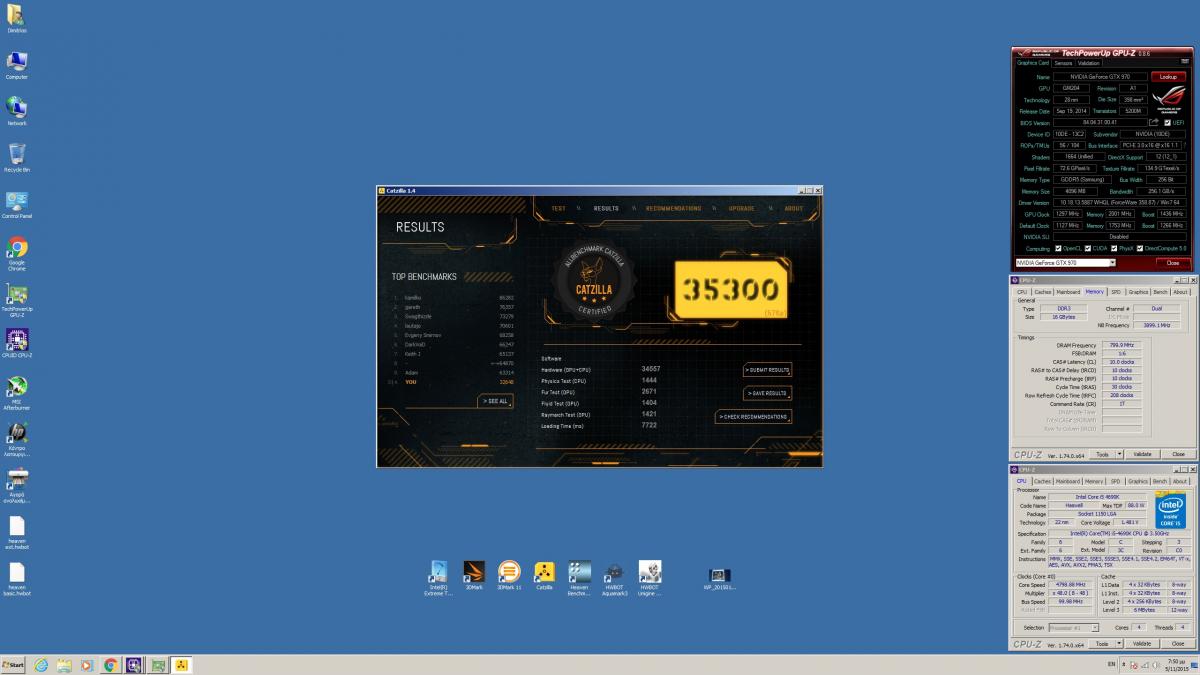The height and width of the screenshot is (675, 1200).
Task: Toggle the UEFI checkbox in GPU-Z
Action: pyautogui.click(x=1165, y=123)
